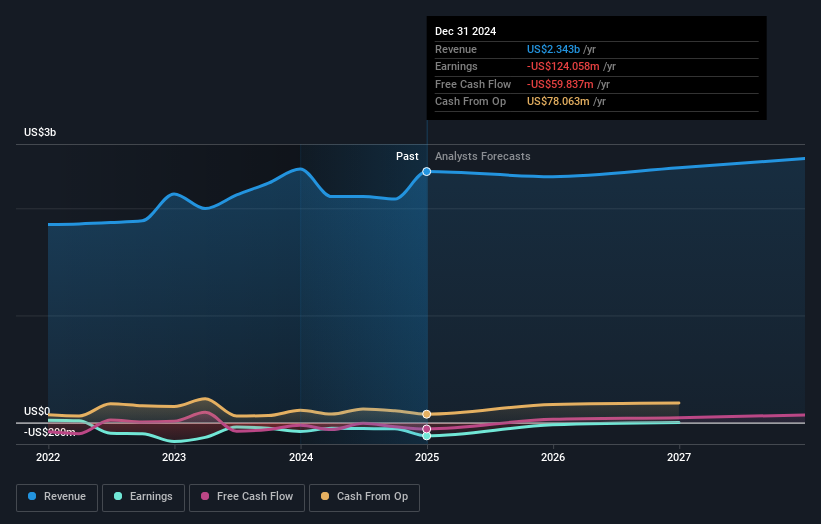Viewport: 821px width, 524px height.
Task: Click the -US$200m y-axis label
Action: (x=49, y=432)
